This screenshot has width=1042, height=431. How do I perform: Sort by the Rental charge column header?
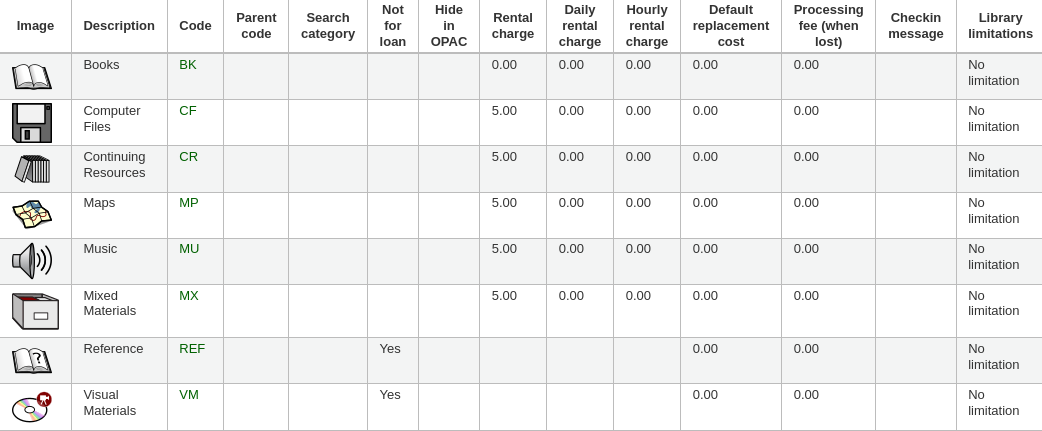pos(512,26)
